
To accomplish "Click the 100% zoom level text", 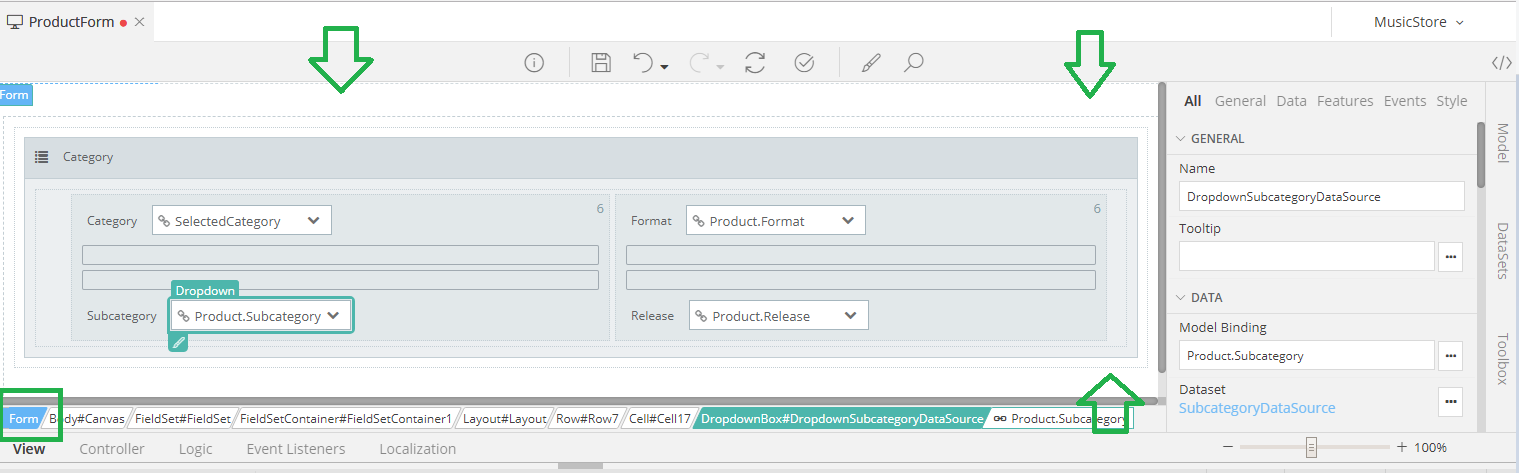I will (1431, 447).
